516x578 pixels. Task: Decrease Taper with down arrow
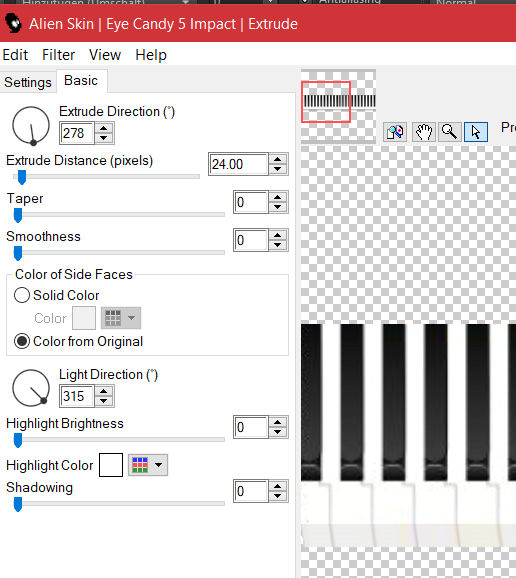coord(278,207)
